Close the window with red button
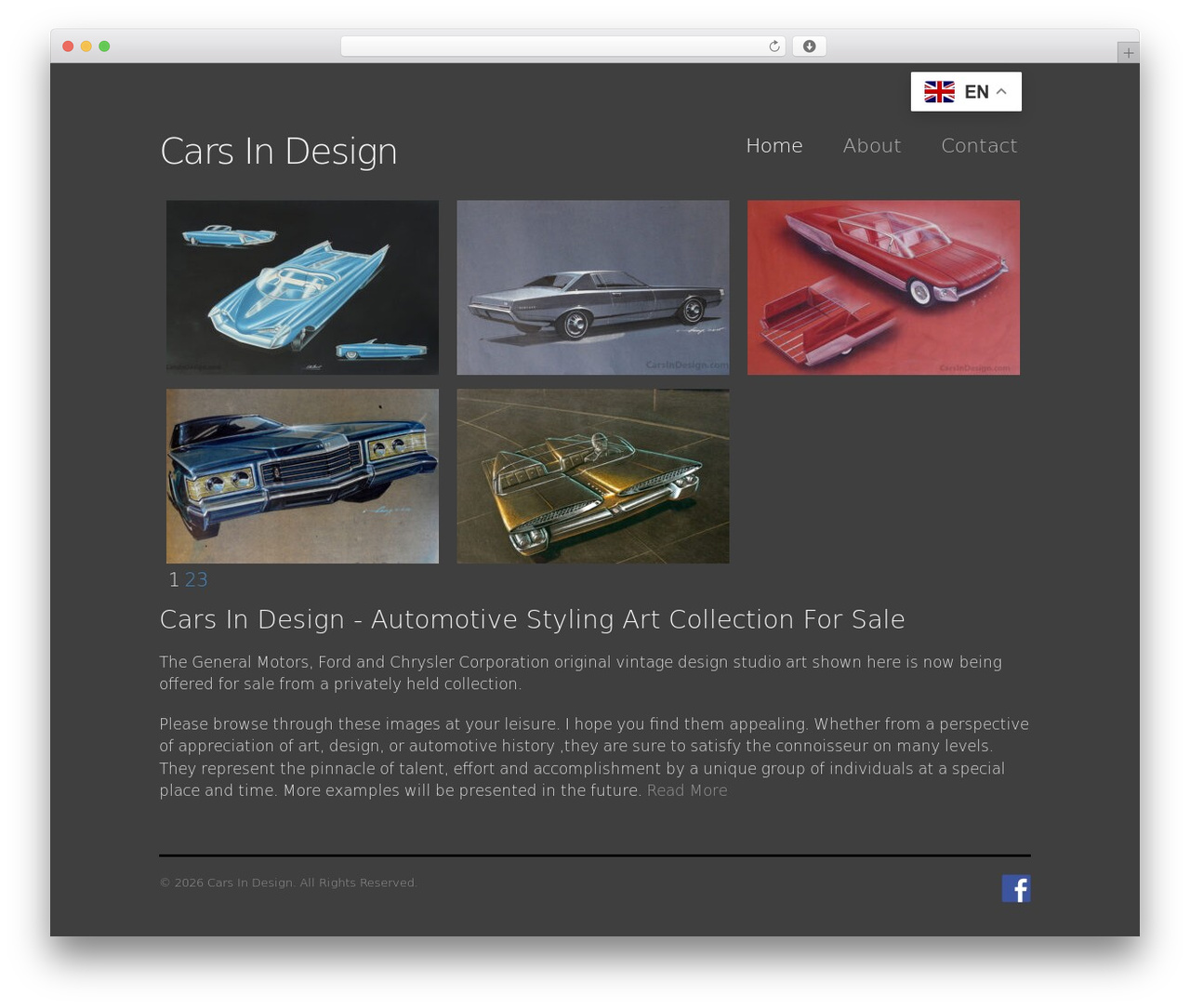 pyautogui.click(x=68, y=46)
